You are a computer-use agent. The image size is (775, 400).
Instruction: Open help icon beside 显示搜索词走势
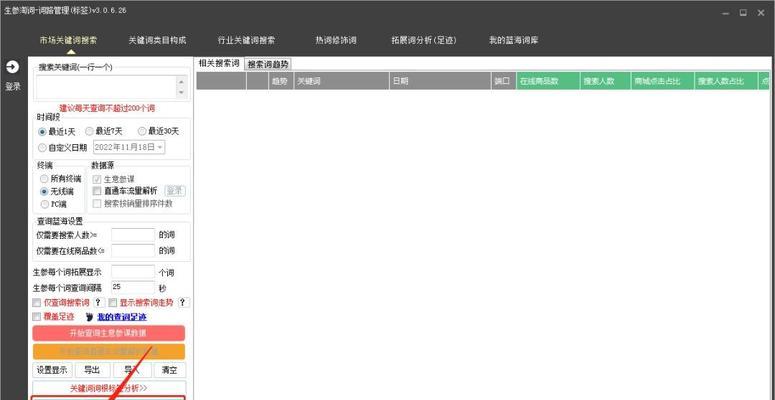(182, 303)
